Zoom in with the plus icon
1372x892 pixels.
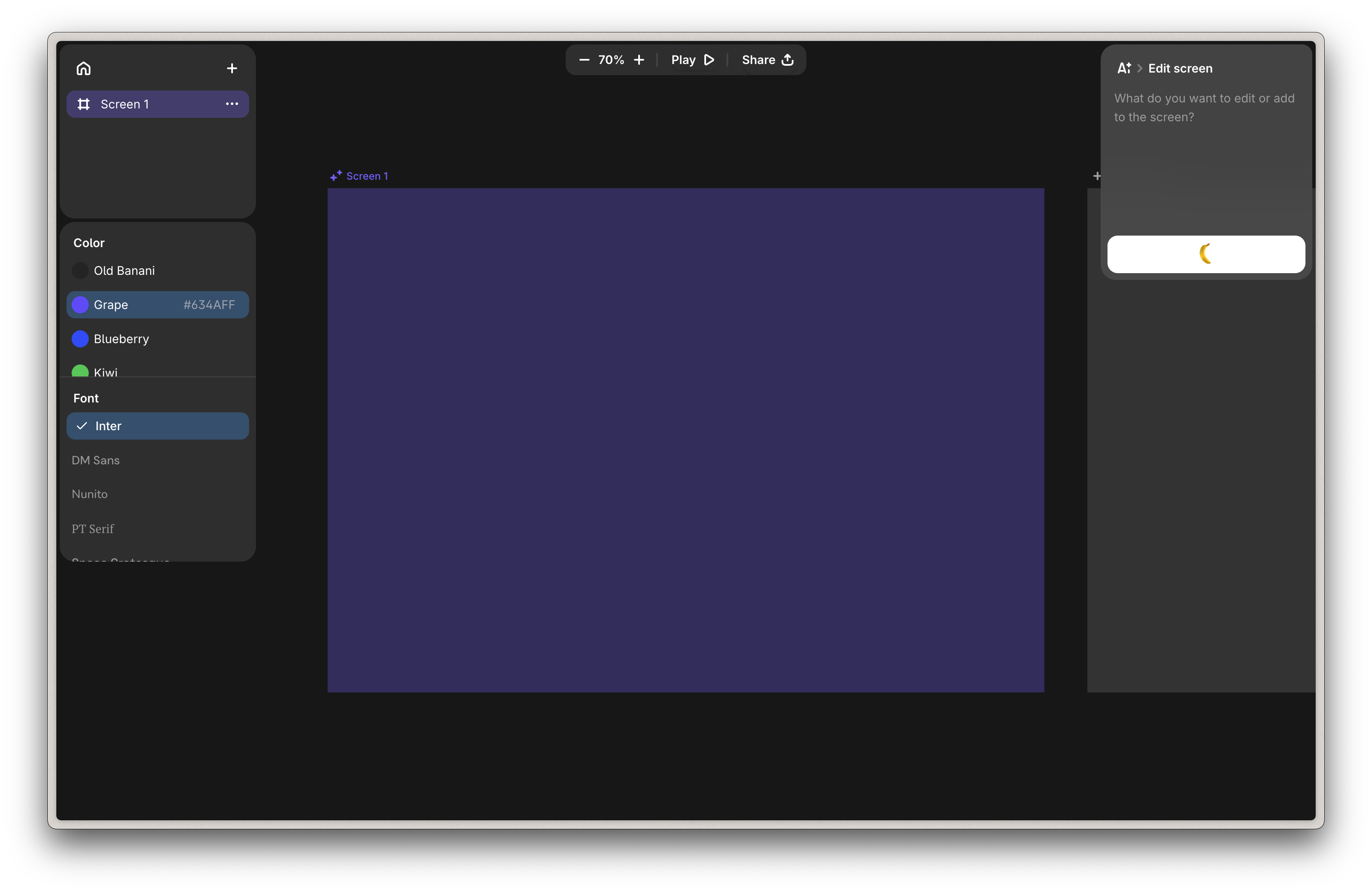(x=639, y=60)
